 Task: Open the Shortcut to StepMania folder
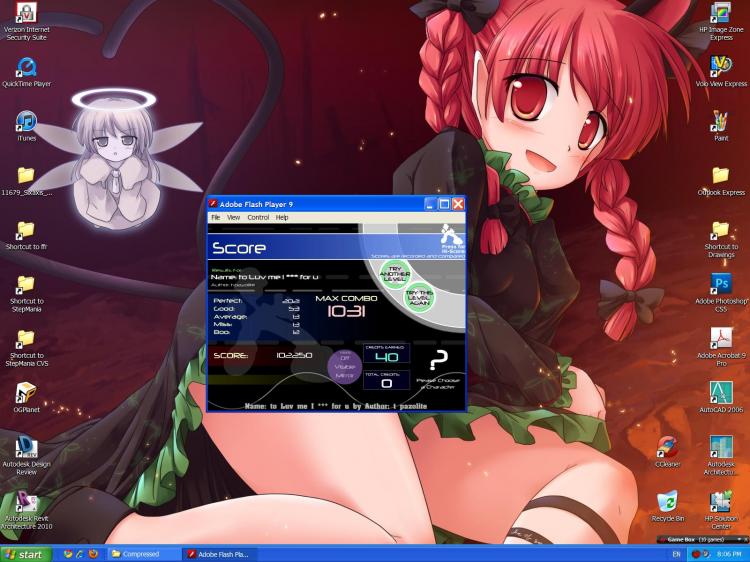tap(26, 294)
